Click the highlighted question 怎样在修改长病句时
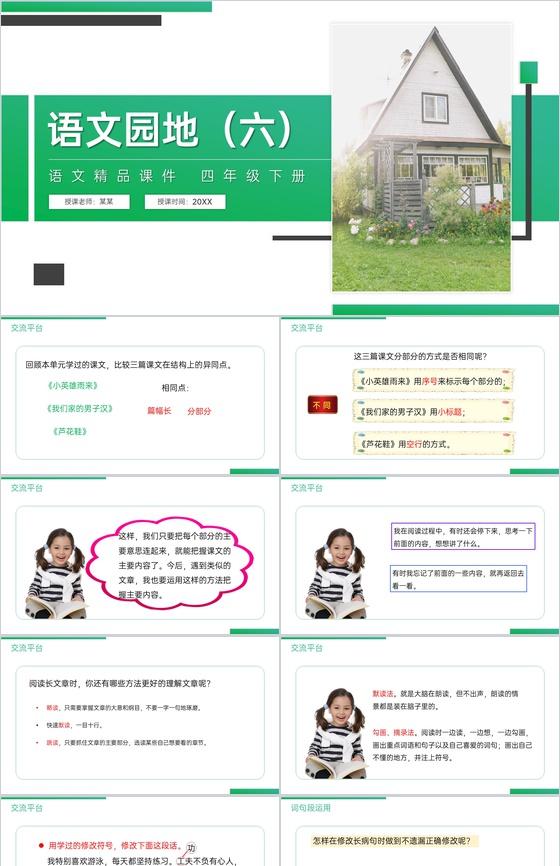The image size is (560, 866). [392, 841]
